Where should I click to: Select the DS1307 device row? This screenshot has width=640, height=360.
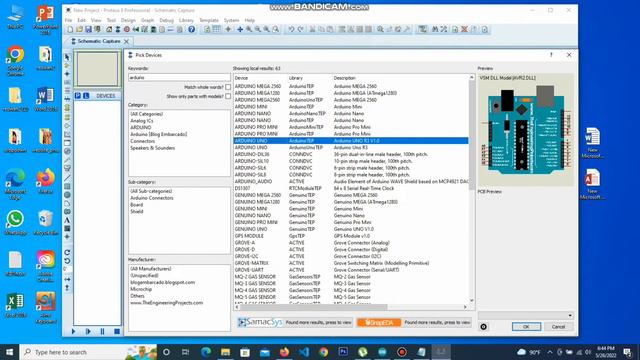pos(351,188)
